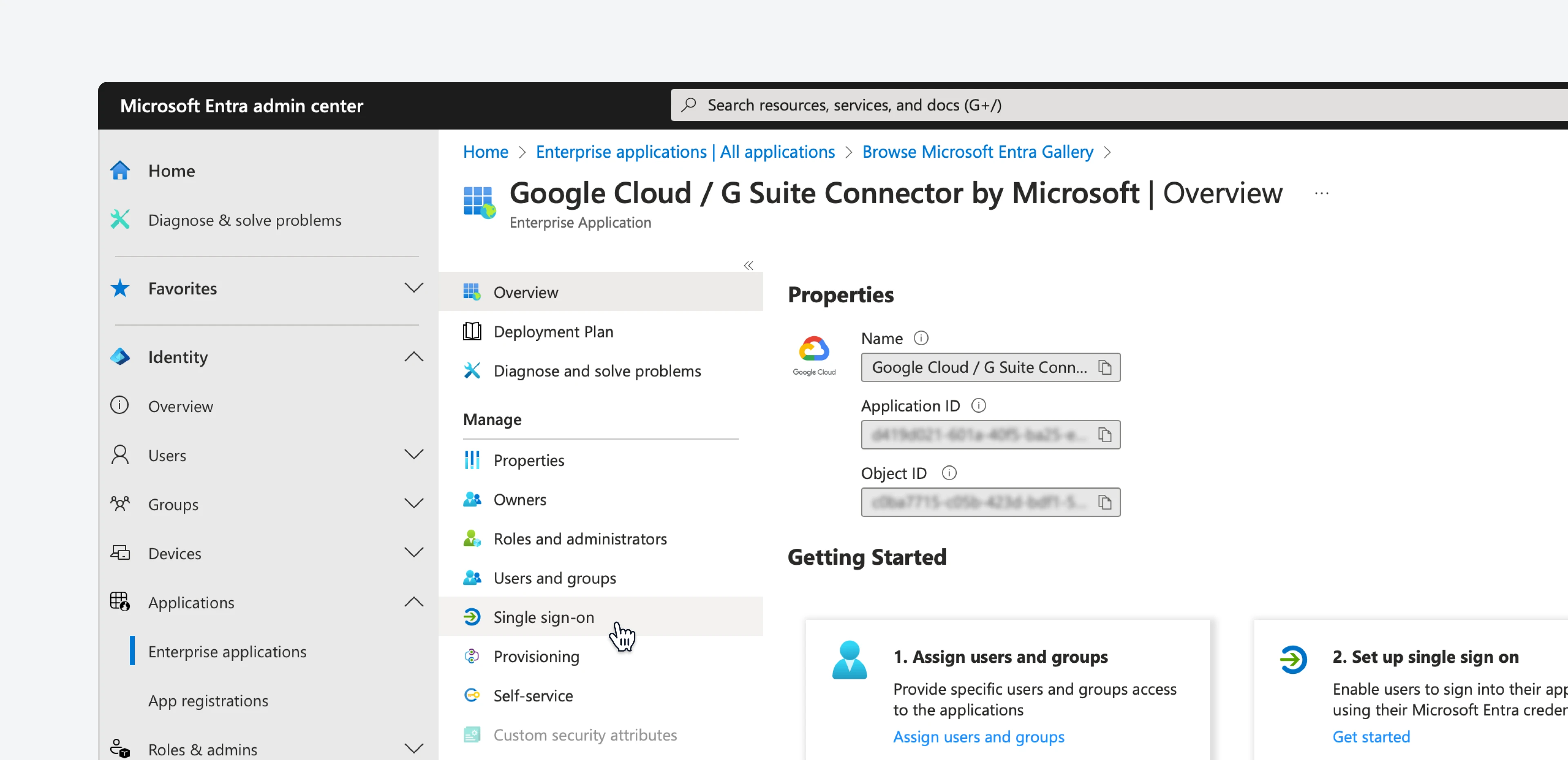Click the Identity diamond icon
This screenshot has height=760, width=1568.
(120, 357)
